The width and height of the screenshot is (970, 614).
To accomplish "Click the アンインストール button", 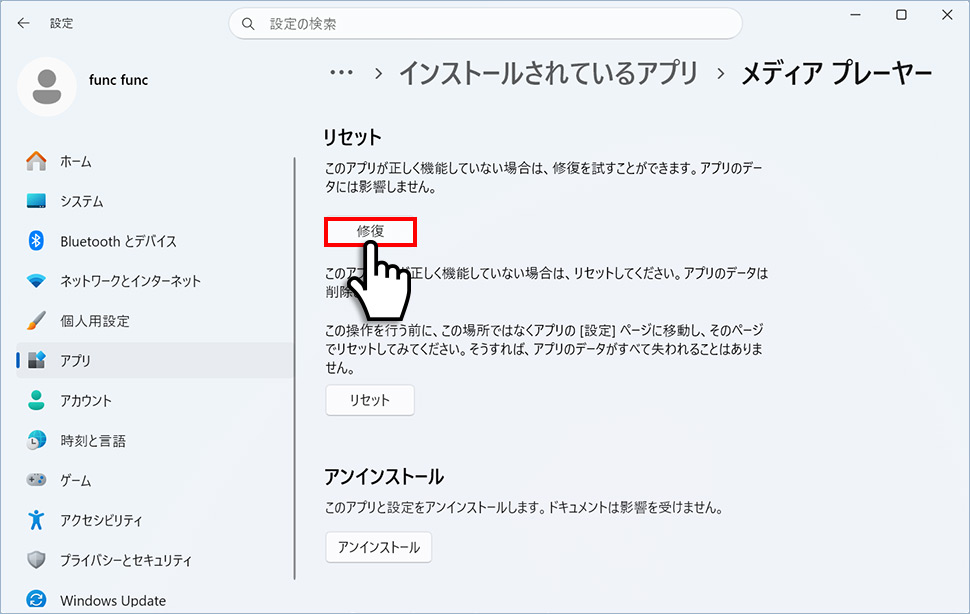I will point(379,547).
